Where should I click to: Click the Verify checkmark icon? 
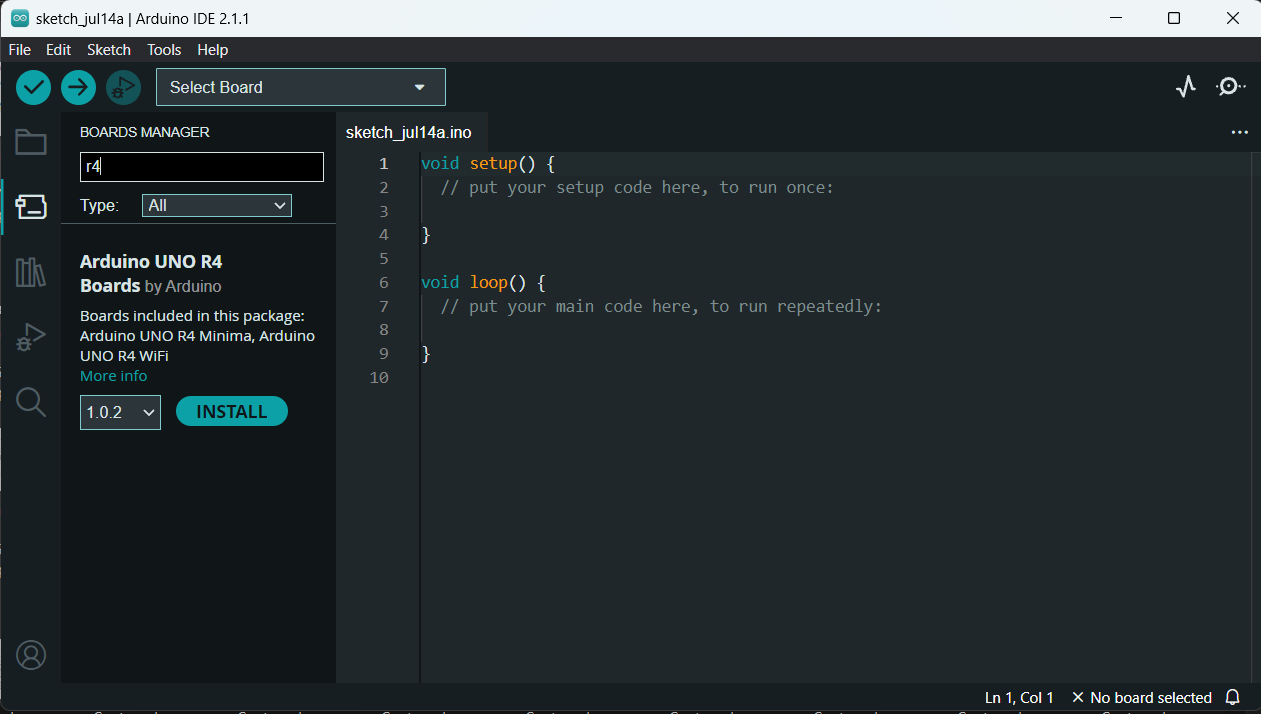[33, 87]
